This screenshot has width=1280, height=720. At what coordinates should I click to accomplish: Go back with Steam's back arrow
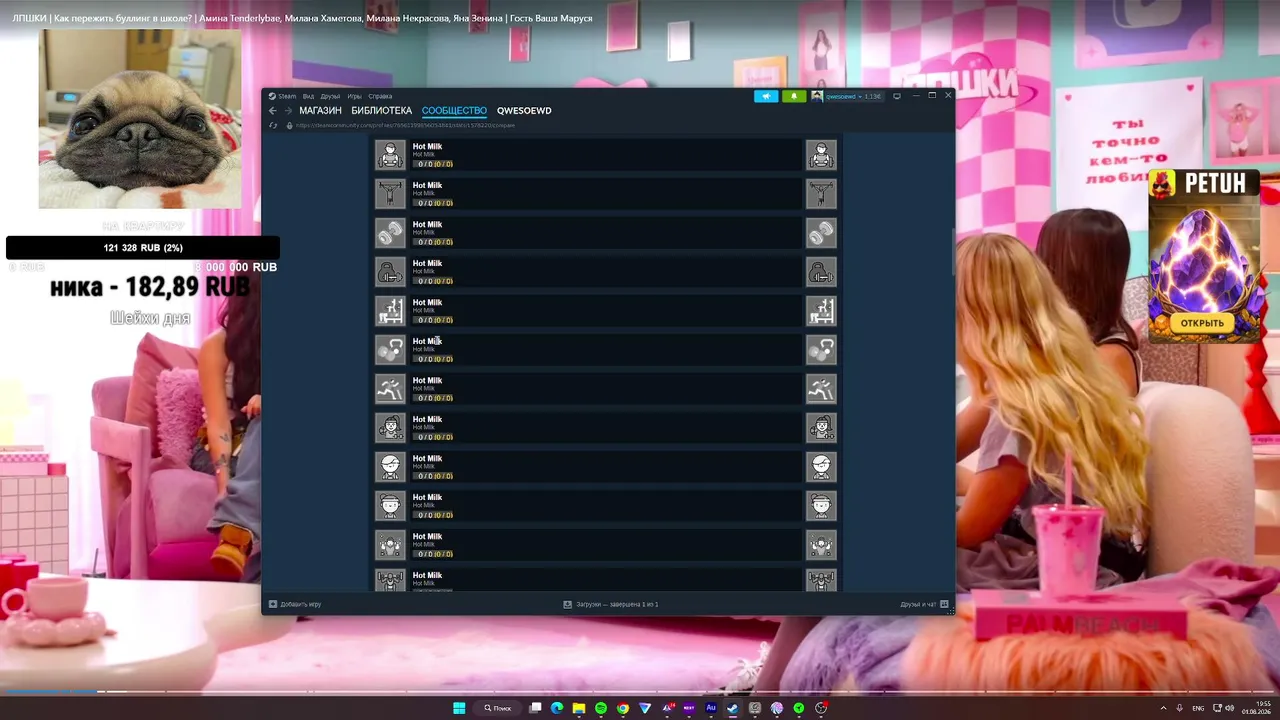coord(272,110)
